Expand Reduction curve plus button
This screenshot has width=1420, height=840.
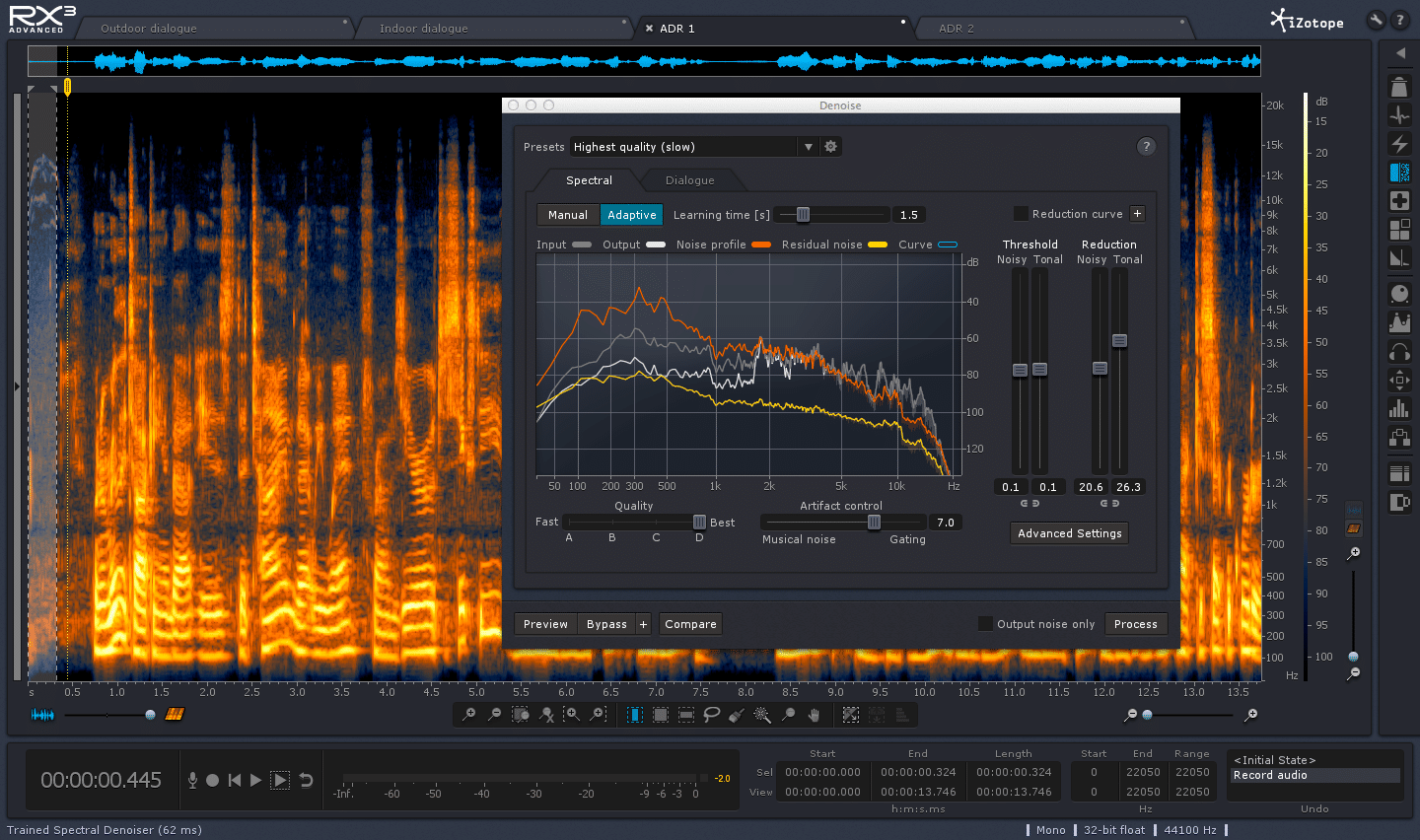(1137, 214)
